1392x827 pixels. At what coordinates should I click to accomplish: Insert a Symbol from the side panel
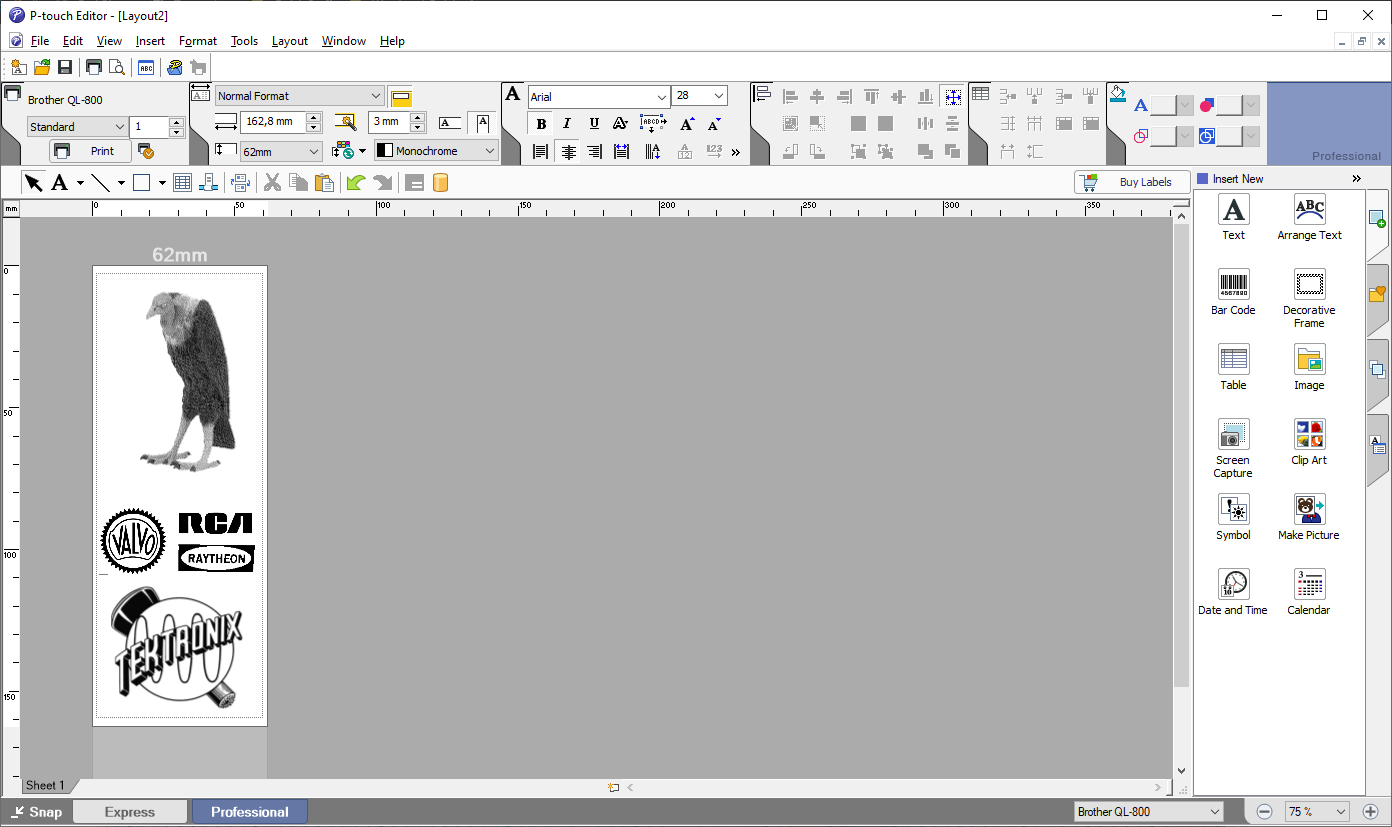point(1233,517)
